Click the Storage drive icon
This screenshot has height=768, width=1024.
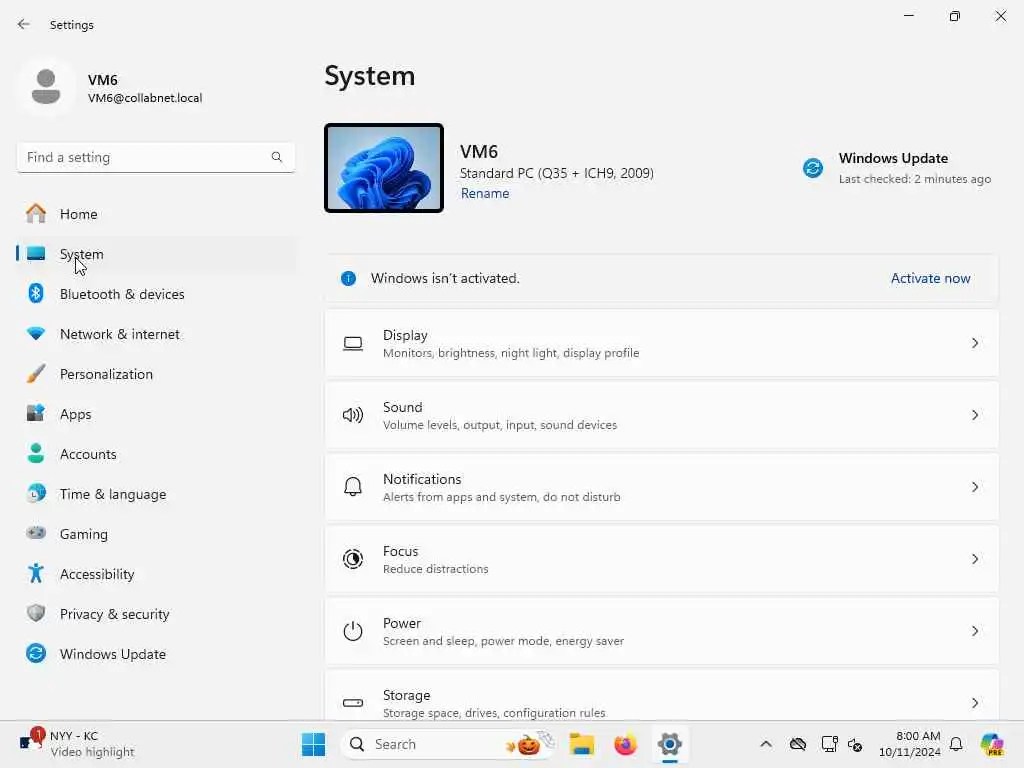click(x=353, y=703)
